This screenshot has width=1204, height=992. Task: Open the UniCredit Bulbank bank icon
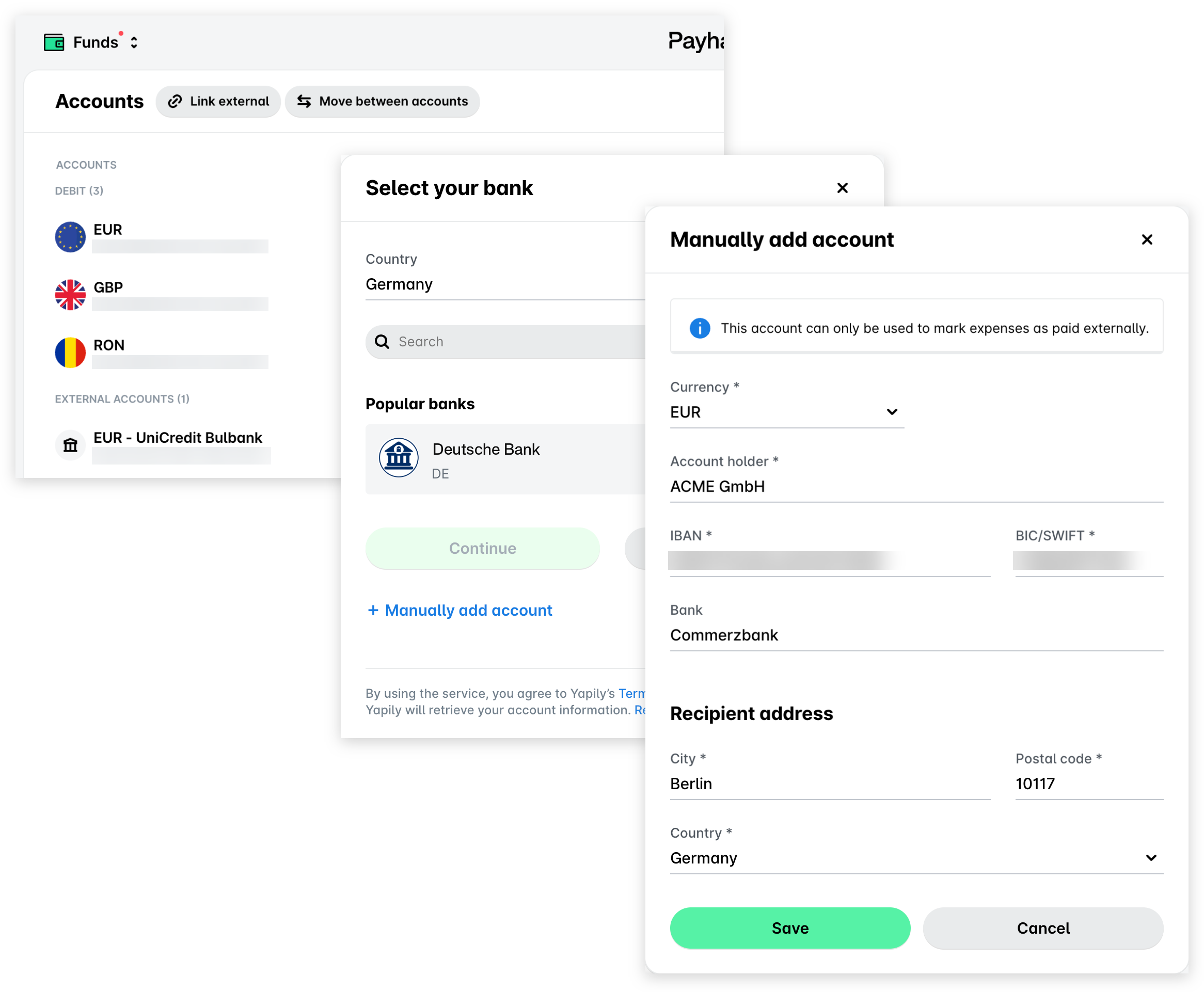(70, 444)
